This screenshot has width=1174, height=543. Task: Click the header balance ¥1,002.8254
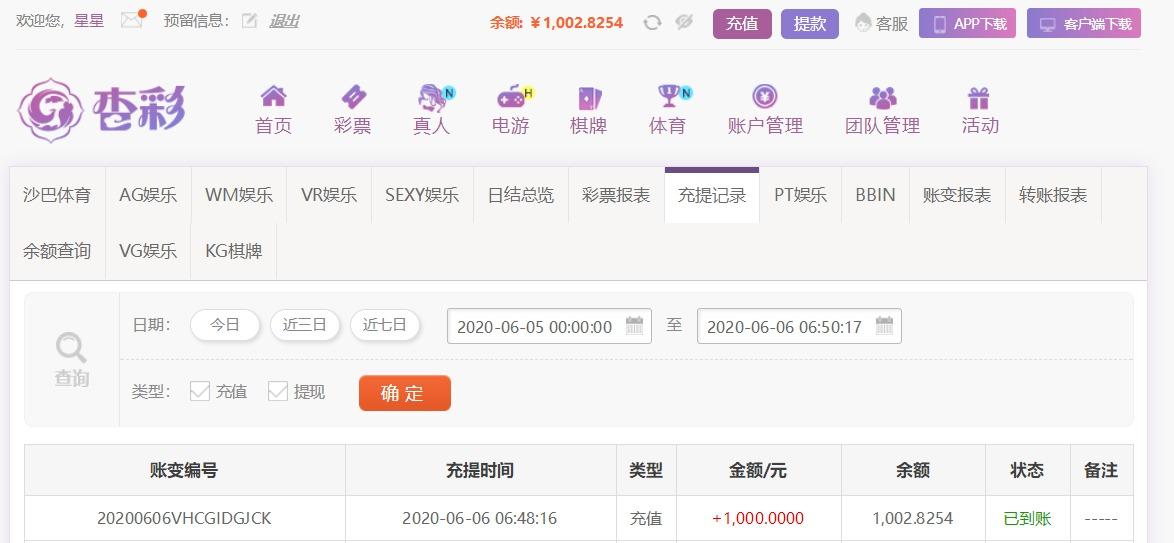[577, 23]
